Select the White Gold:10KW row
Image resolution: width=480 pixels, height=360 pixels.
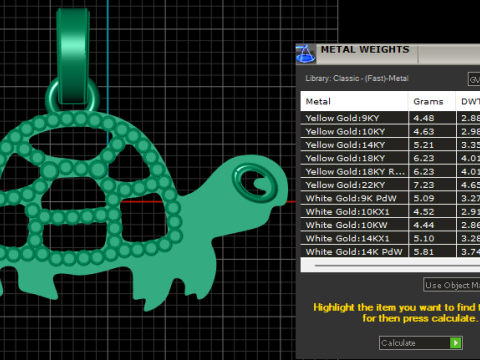pos(390,225)
